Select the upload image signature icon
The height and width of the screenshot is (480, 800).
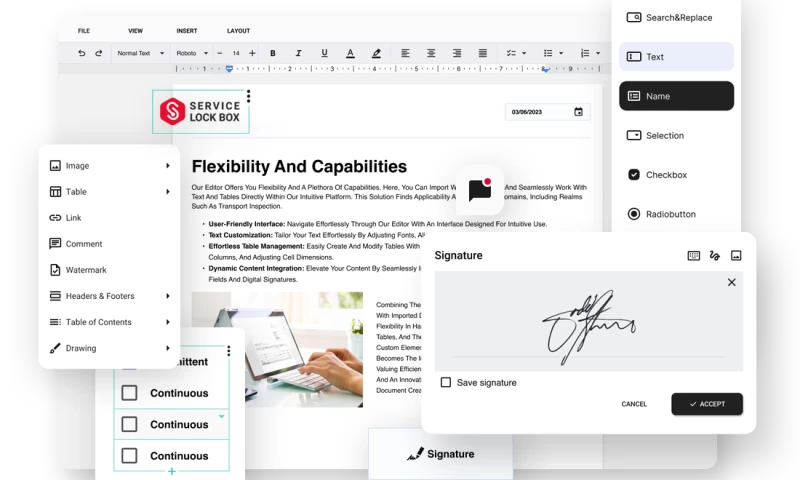(x=736, y=256)
